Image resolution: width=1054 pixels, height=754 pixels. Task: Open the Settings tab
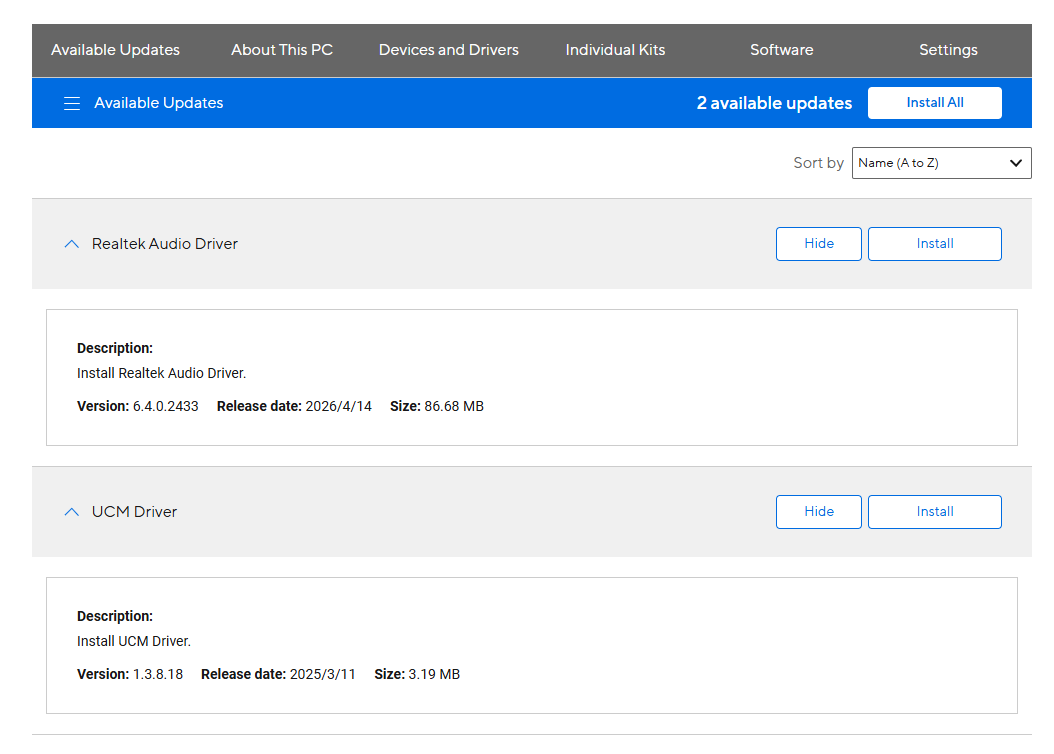(x=948, y=50)
